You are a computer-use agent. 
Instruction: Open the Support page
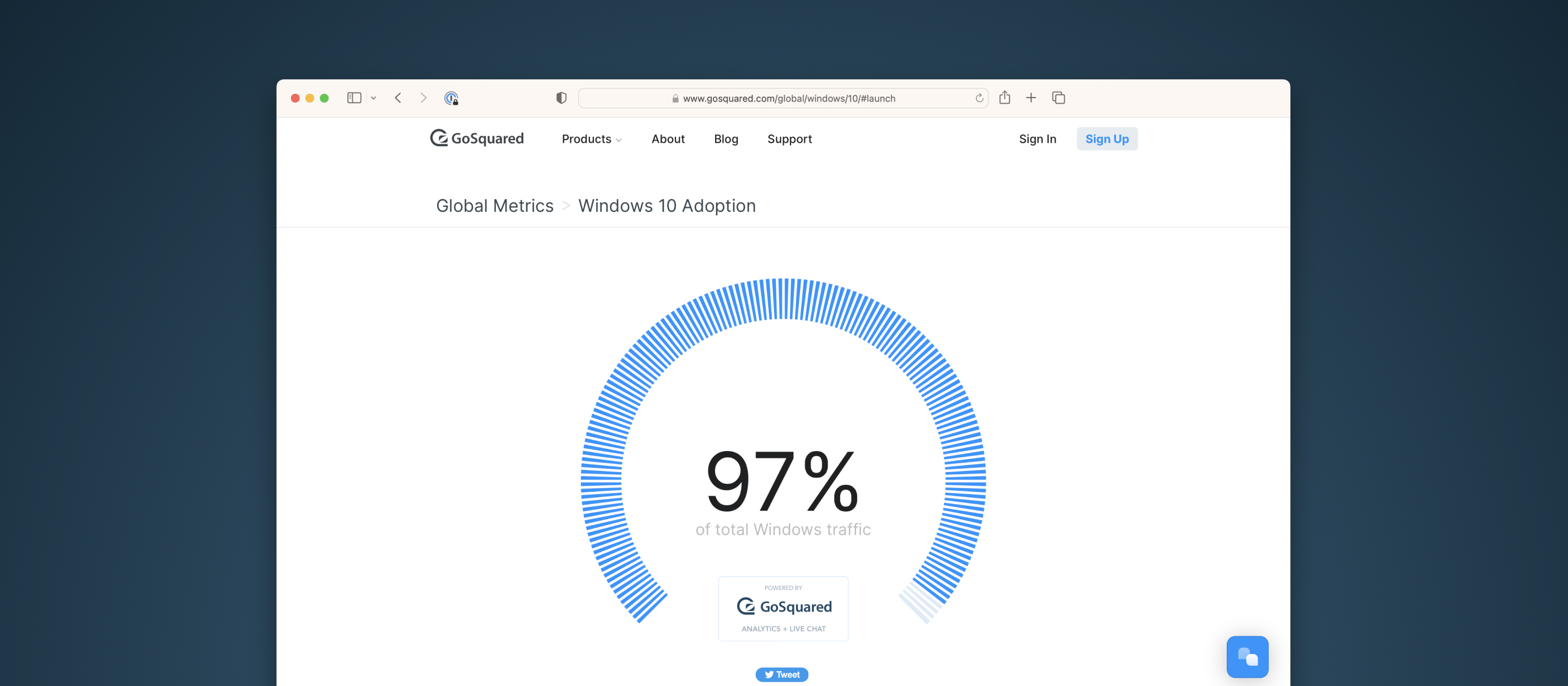790,140
